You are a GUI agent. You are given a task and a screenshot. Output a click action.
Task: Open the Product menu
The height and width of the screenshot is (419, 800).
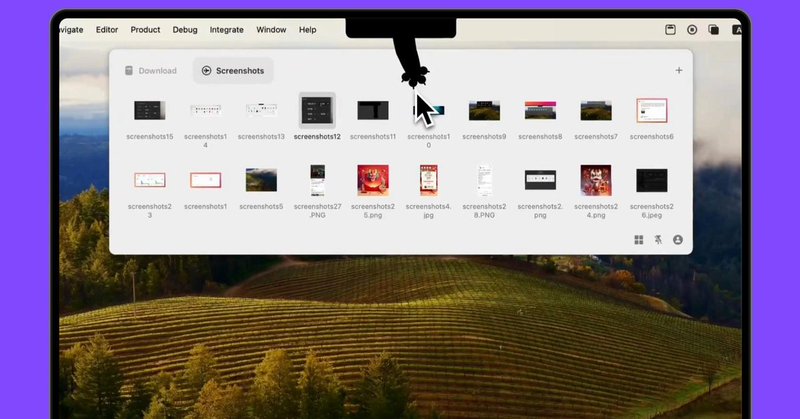pos(145,30)
